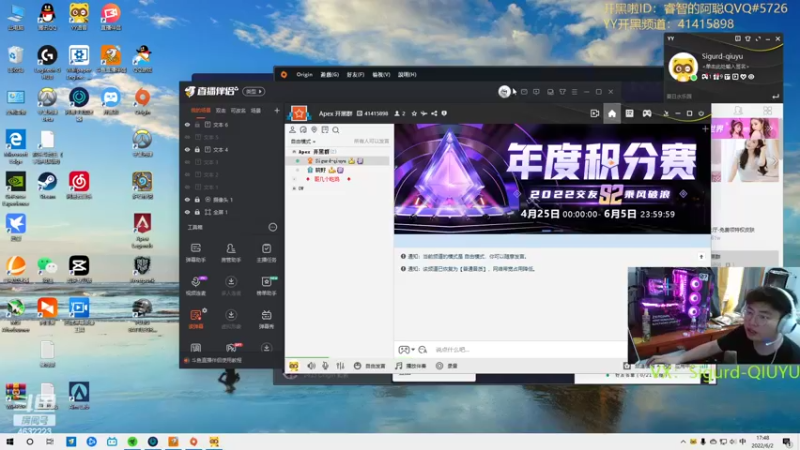
Task: Open Origin from the taskbar
Action: tap(193, 441)
